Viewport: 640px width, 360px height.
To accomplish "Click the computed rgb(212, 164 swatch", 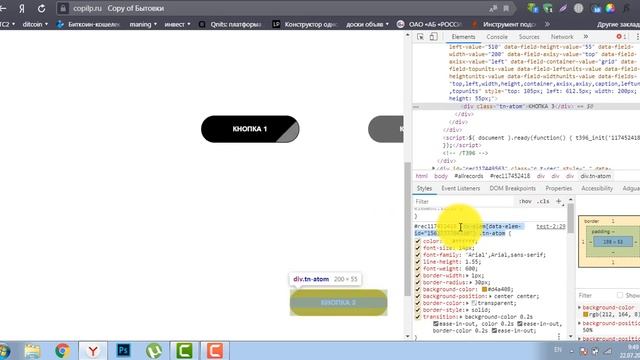I will [585, 314].
